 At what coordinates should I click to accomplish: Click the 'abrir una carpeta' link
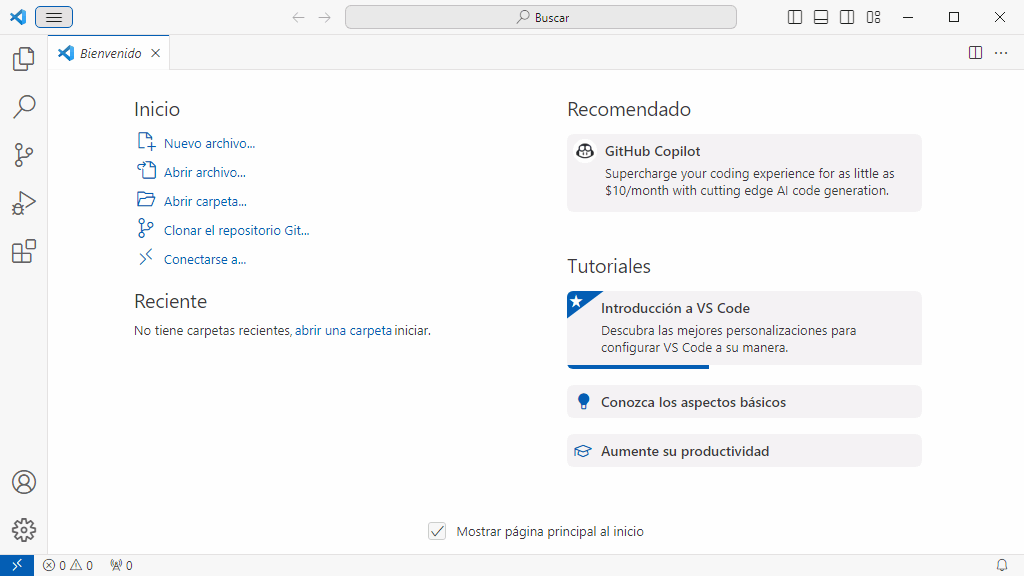(344, 330)
